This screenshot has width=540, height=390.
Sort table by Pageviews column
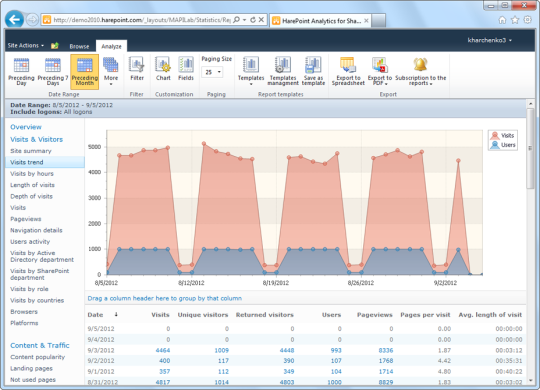point(375,315)
